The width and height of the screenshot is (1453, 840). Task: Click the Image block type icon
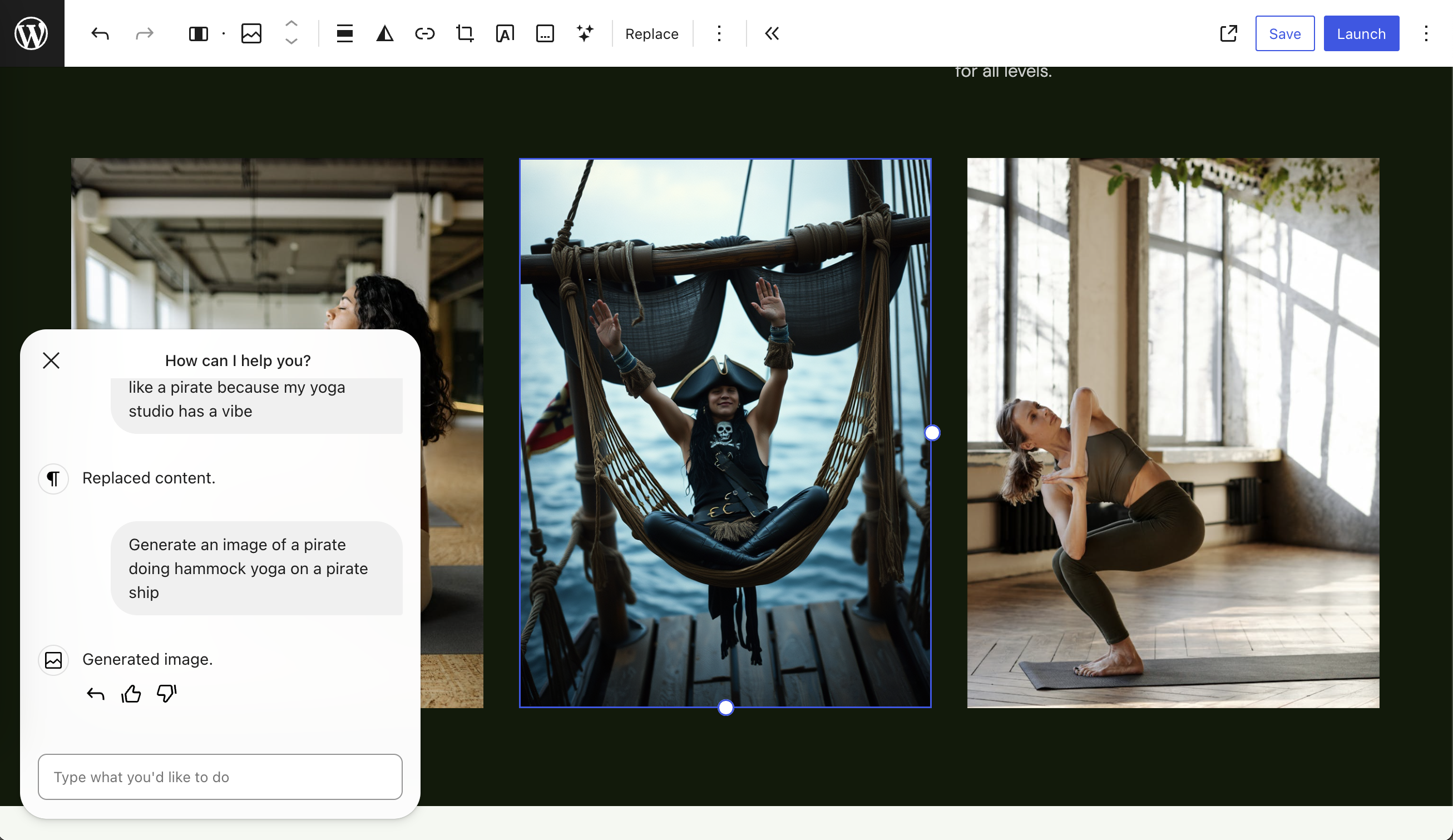(251, 33)
